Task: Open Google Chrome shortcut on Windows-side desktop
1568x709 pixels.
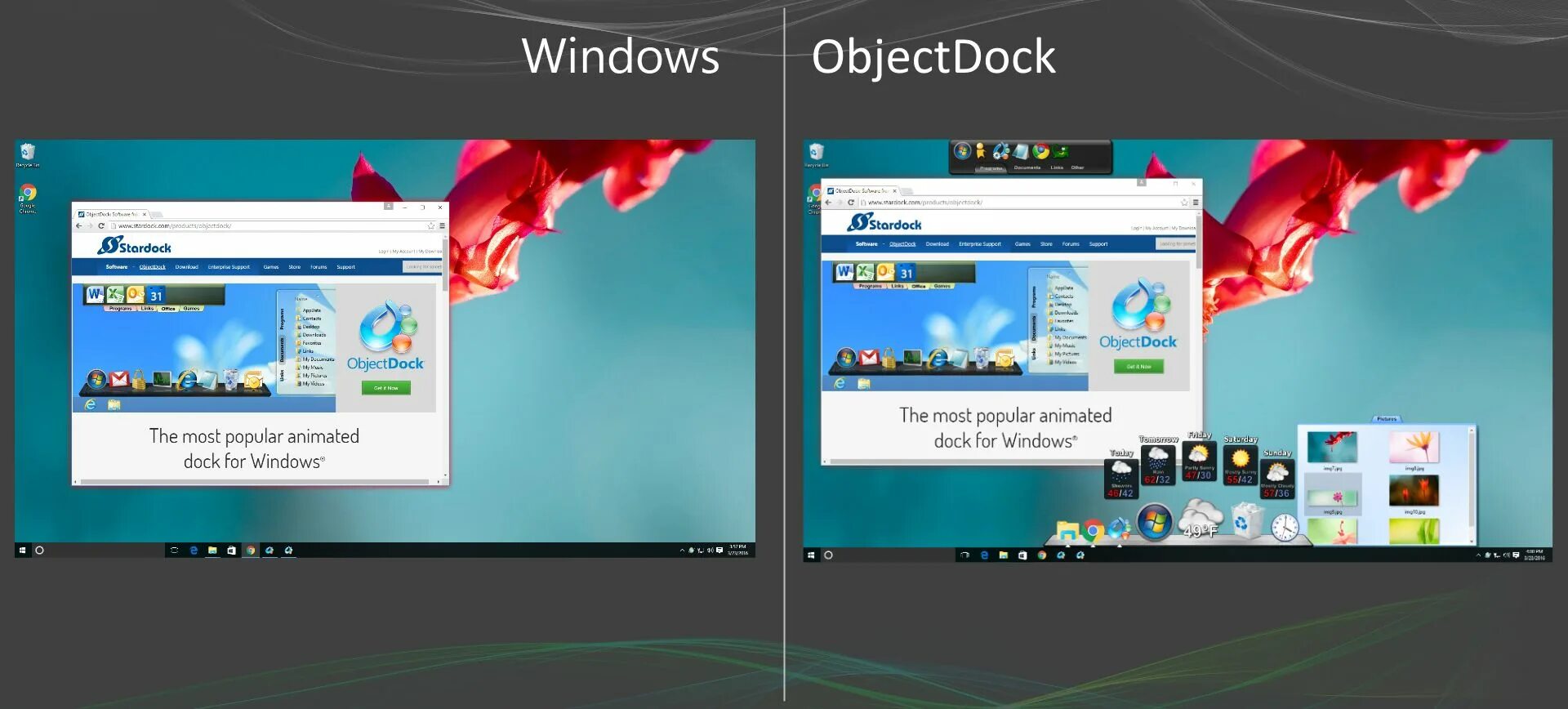Action: [x=28, y=198]
